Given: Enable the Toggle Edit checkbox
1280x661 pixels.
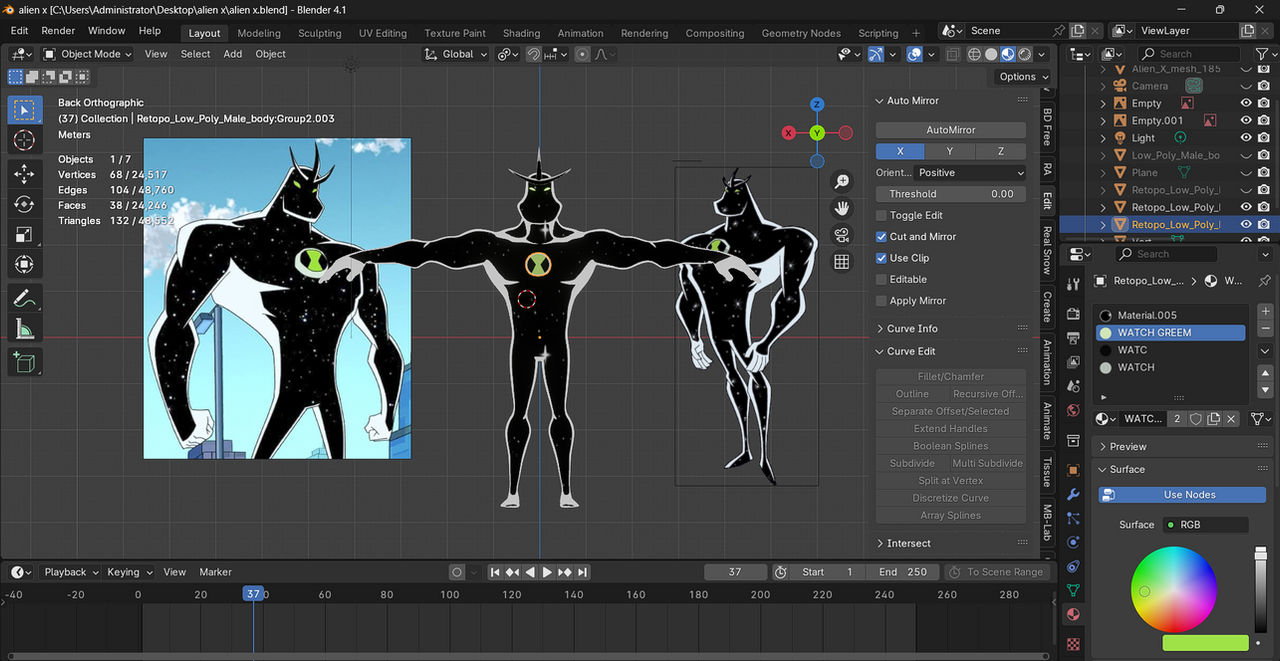Looking at the screenshot, I should click(x=881, y=215).
